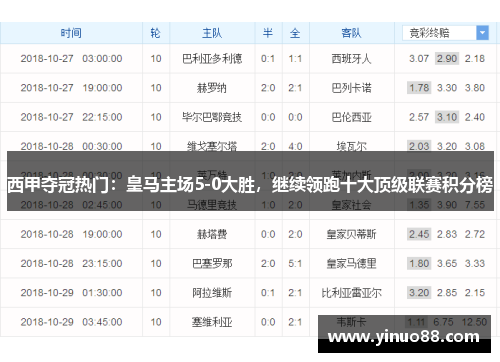The height and width of the screenshot is (362, 500).
Task: Click the 主队 column header
Action: click(x=212, y=33)
